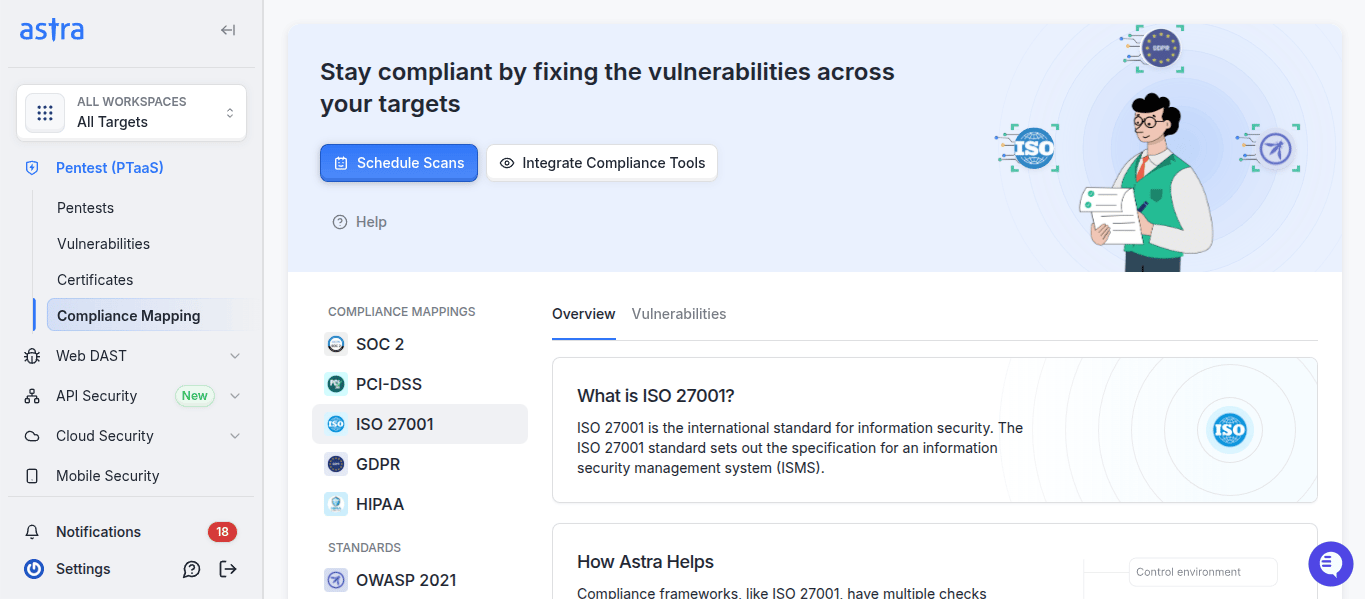Click the Cloud Security cloud icon
This screenshot has width=1365, height=599.
[x=32, y=436]
